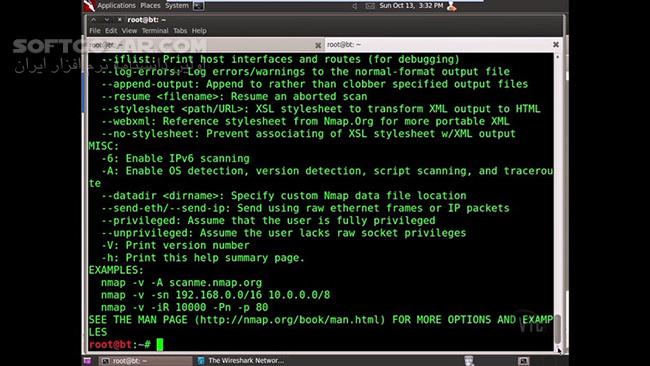Screen dimensions: 650x366
Task: Open The Wireshark Network taskbar button
Action: 241,361
